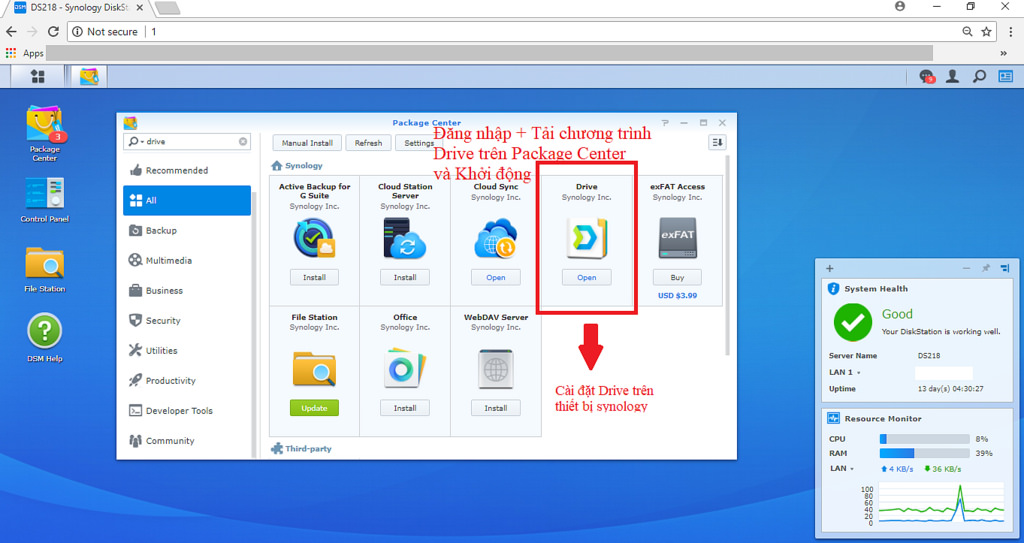
Task: Select the Community category
Action: [187, 440]
